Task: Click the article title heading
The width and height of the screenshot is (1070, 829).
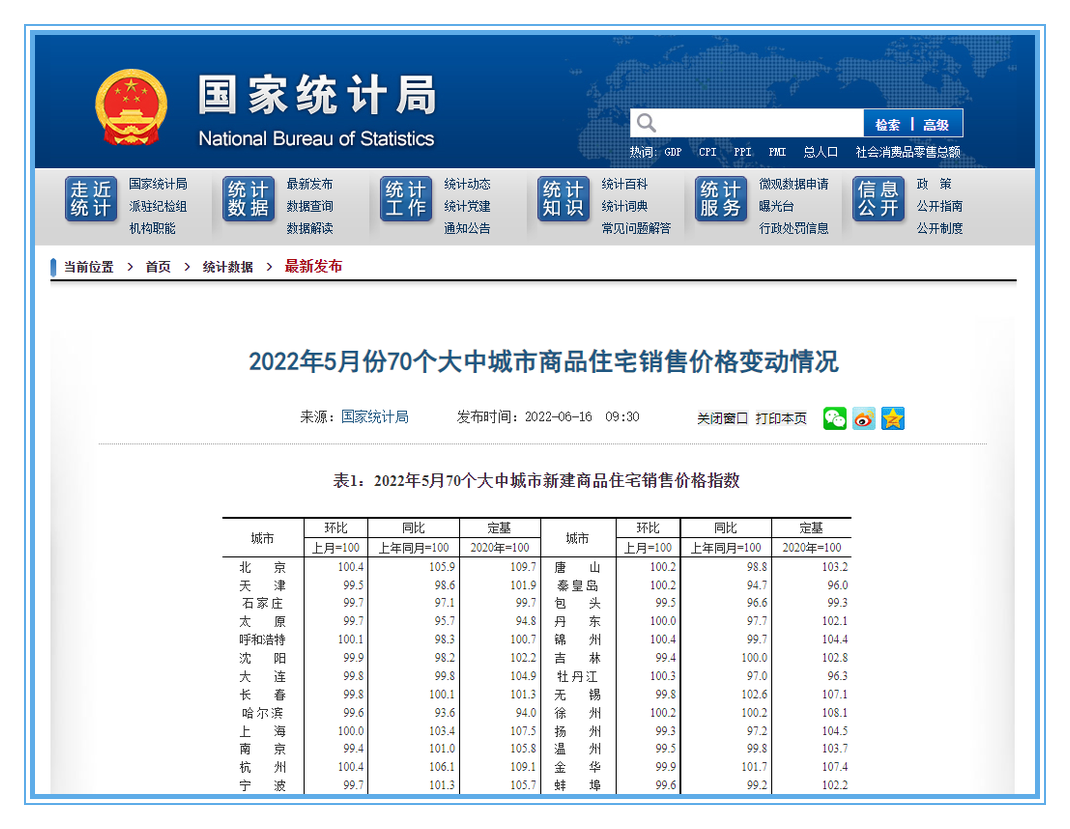Action: click(543, 362)
